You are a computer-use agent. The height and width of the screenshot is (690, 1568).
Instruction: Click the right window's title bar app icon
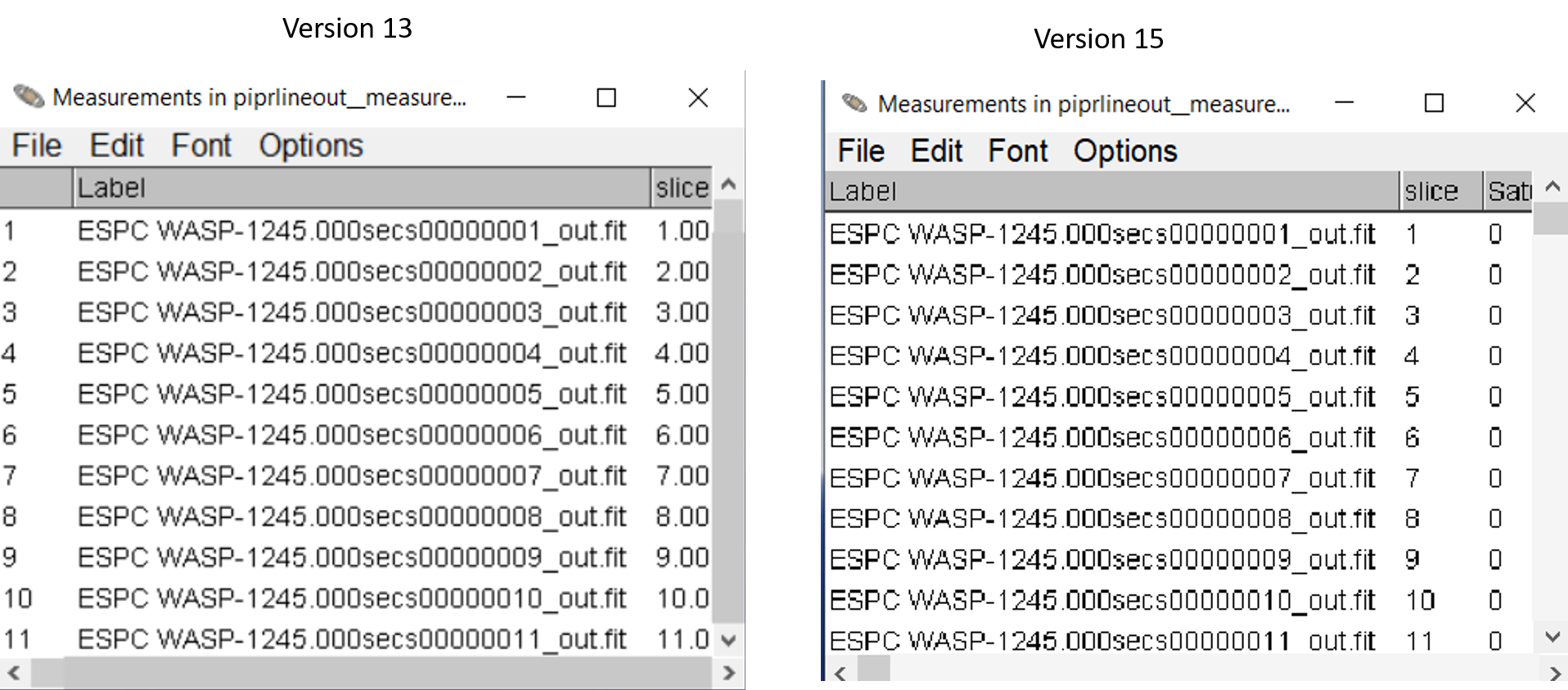(x=854, y=104)
